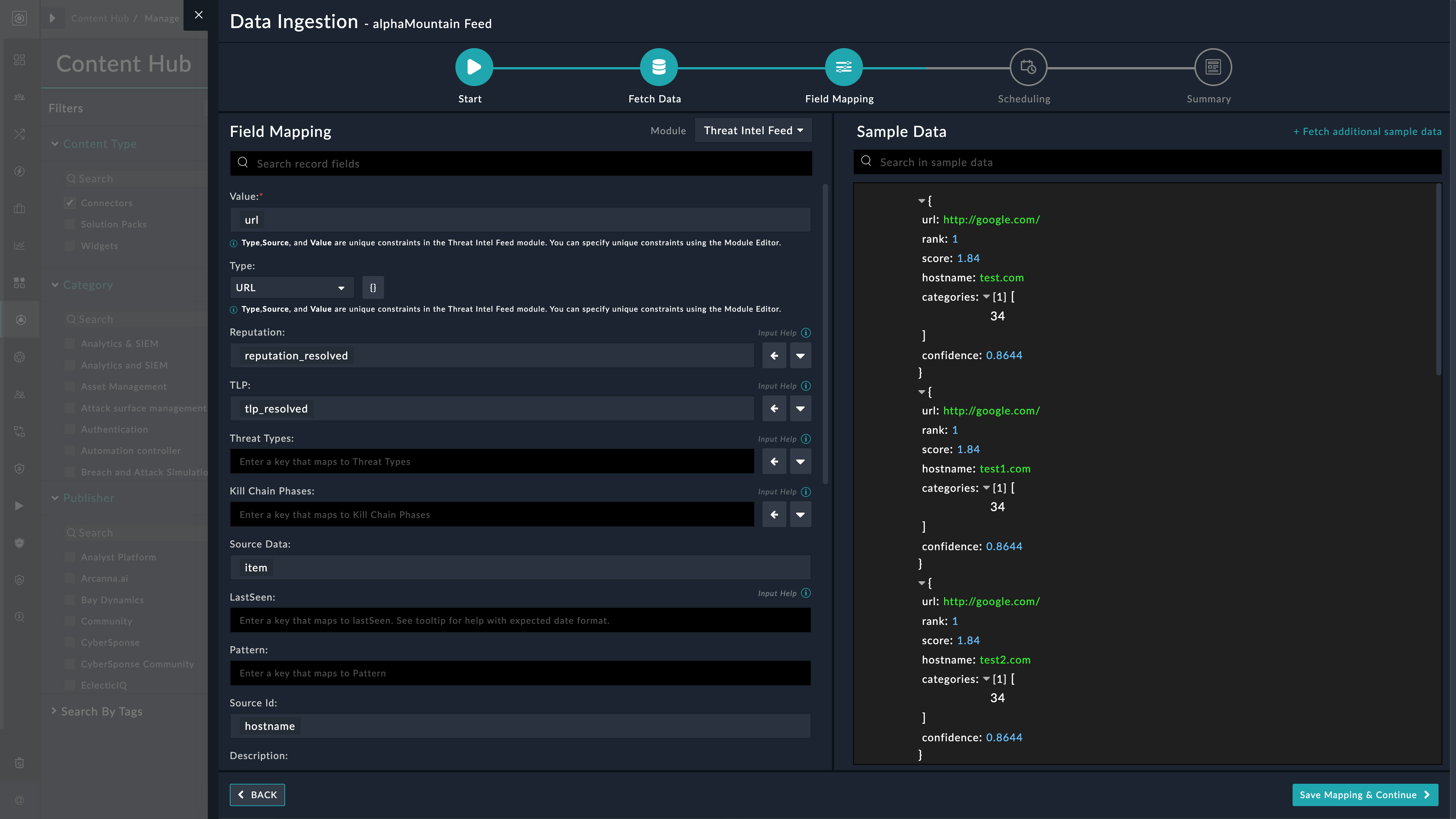Close the Data Ingestion wizard with X

coord(198,15)
